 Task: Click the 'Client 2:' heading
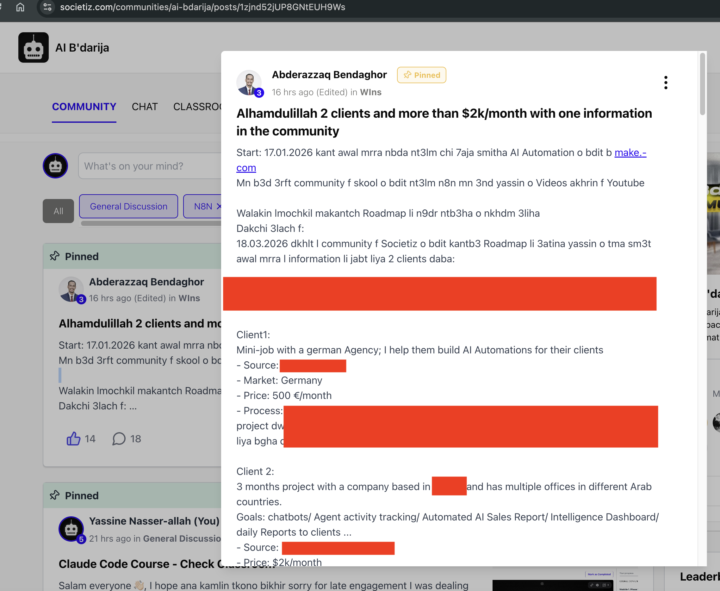pos(255,471)
